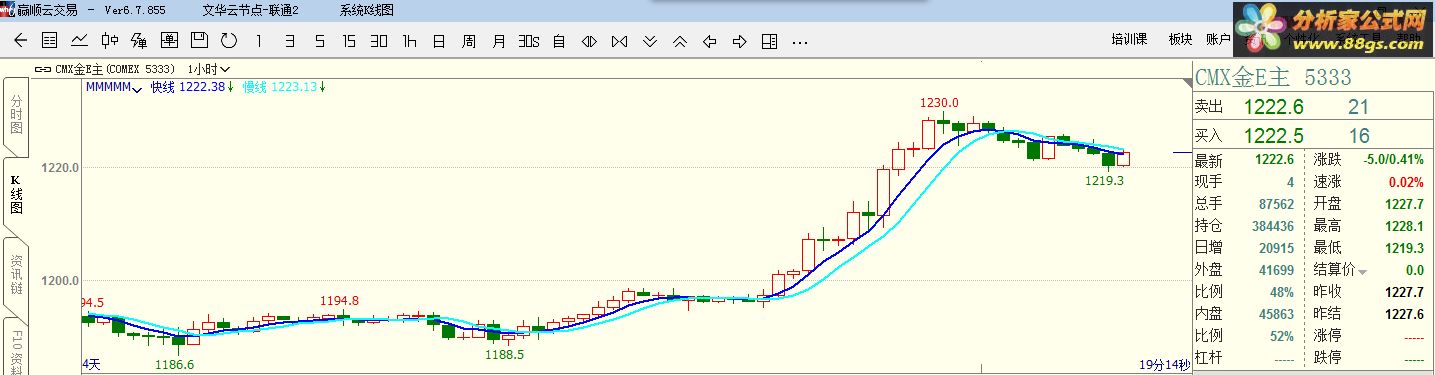1435x375 pixels.
Task: Open the 培训课 menu
Action: (1129, 40)
